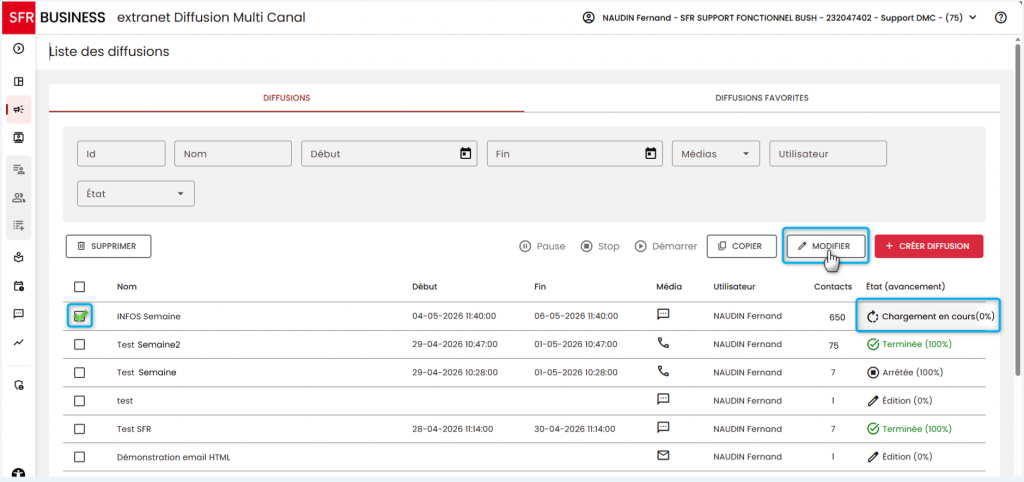Viewport: 1024px width, 482px height.
Task: Open the Fin calendar picker icon
Action: click(x=650, y=153)
